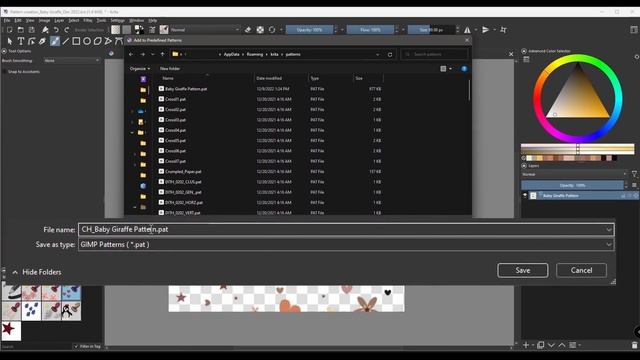This screenshot has height=360, width=640.
Task: Go up one folder level
Action: 162,54
